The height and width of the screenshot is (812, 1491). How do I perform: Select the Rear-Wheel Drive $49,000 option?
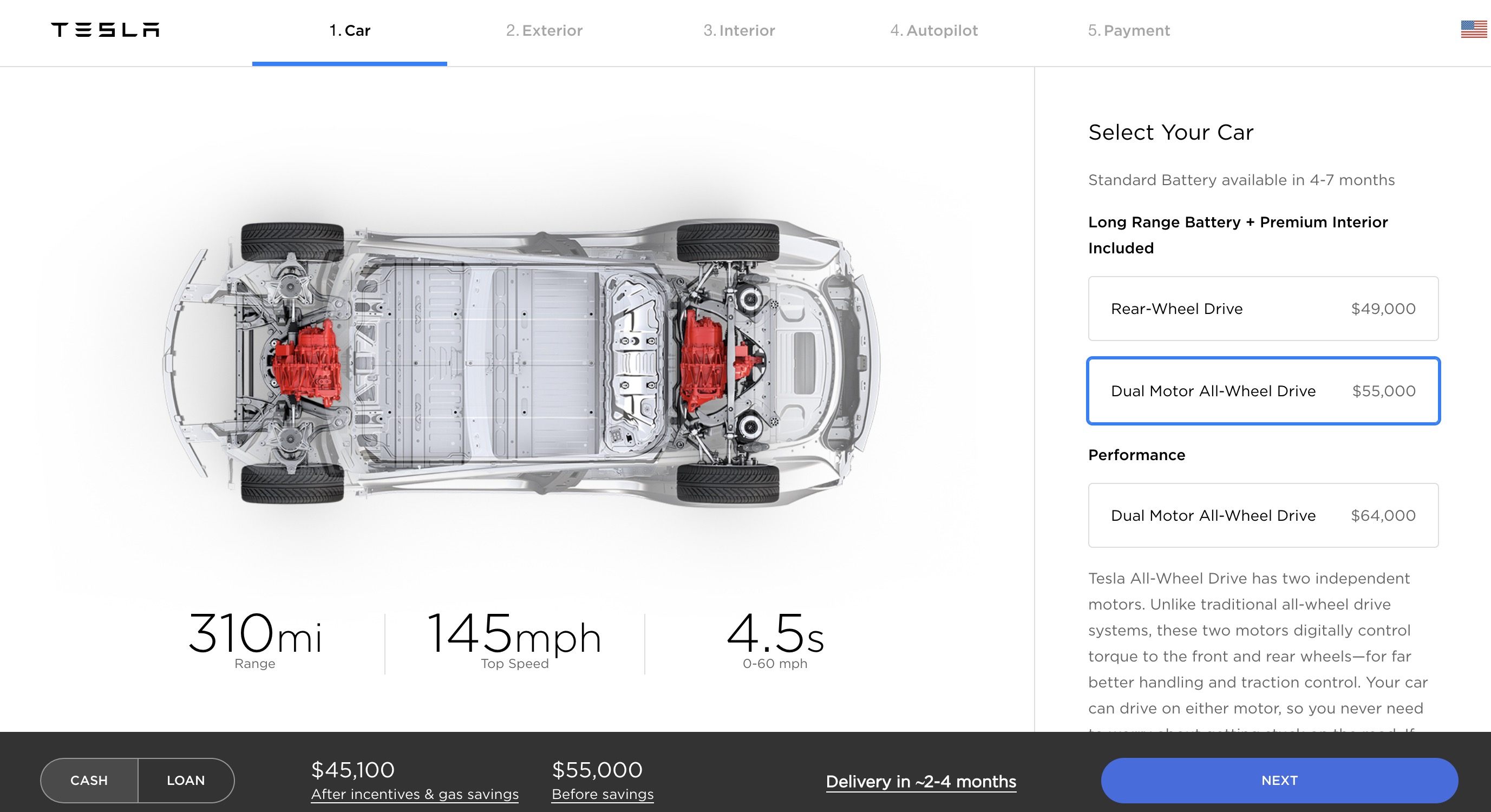(1263, 309)
